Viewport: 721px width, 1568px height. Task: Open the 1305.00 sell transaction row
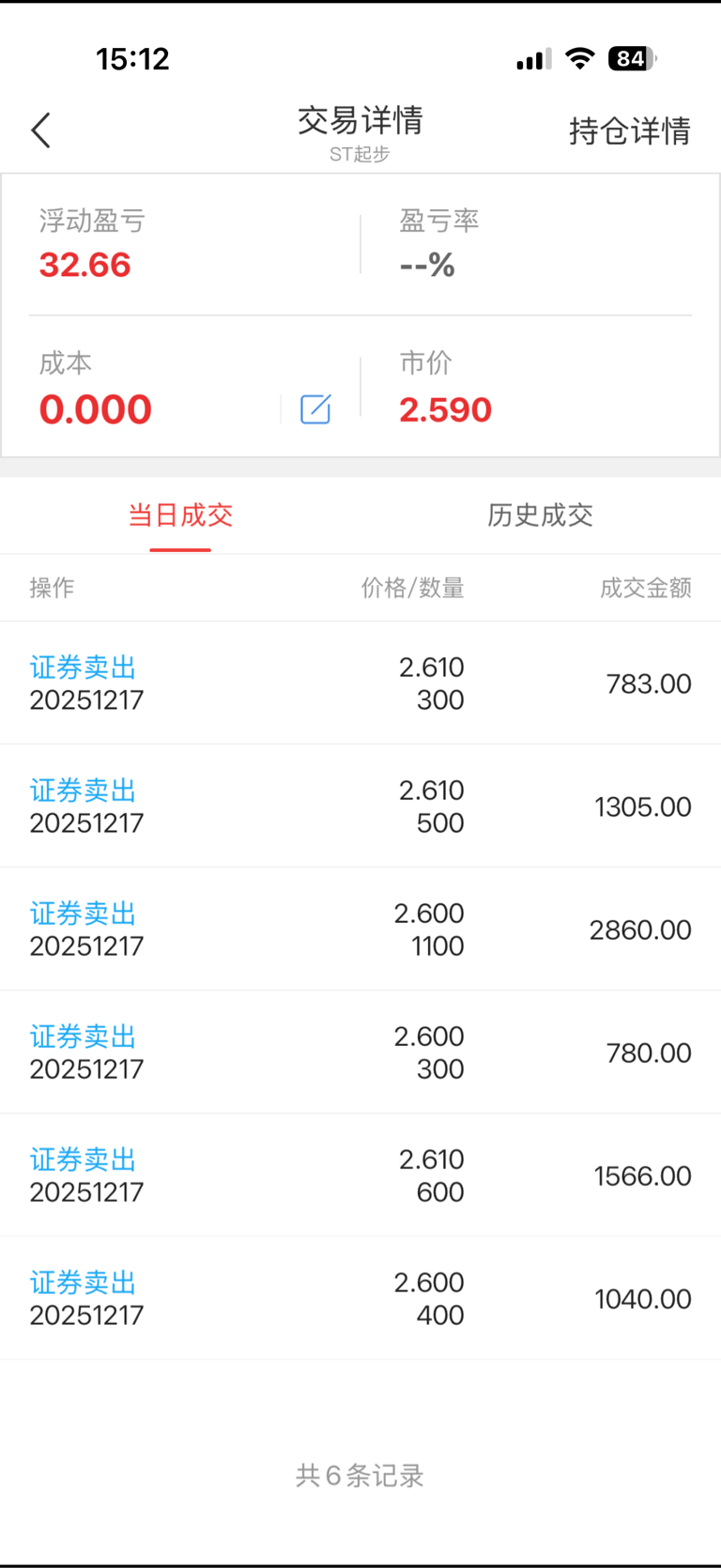(360, 807)
